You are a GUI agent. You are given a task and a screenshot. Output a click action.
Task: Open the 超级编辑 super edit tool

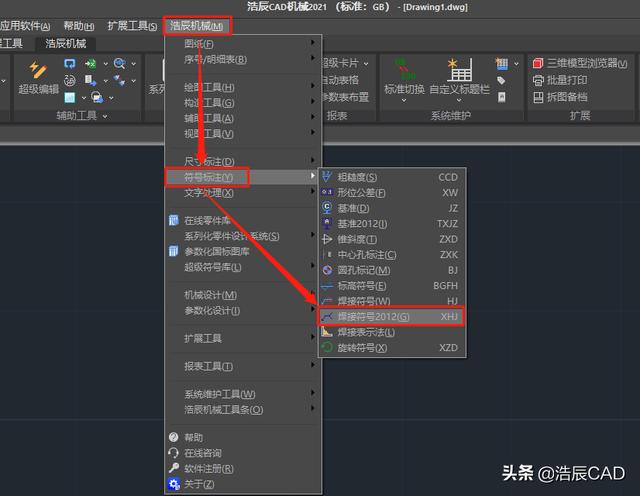coord(39,79)
